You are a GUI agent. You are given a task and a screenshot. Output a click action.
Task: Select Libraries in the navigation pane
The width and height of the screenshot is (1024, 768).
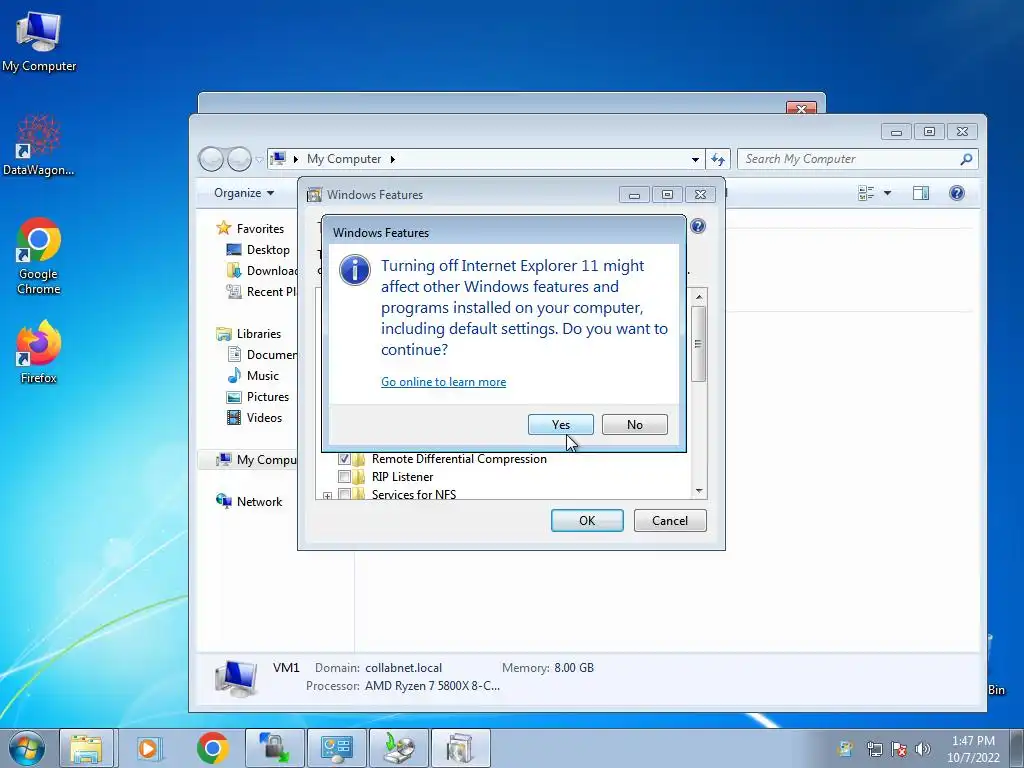point(259,333)
